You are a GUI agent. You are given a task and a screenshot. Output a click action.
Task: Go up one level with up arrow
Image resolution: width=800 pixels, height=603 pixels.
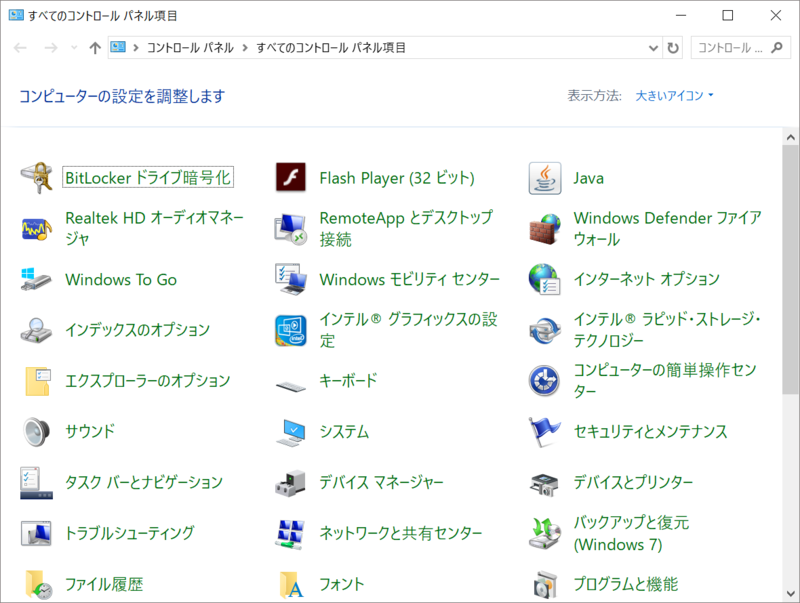pos(95,48)
